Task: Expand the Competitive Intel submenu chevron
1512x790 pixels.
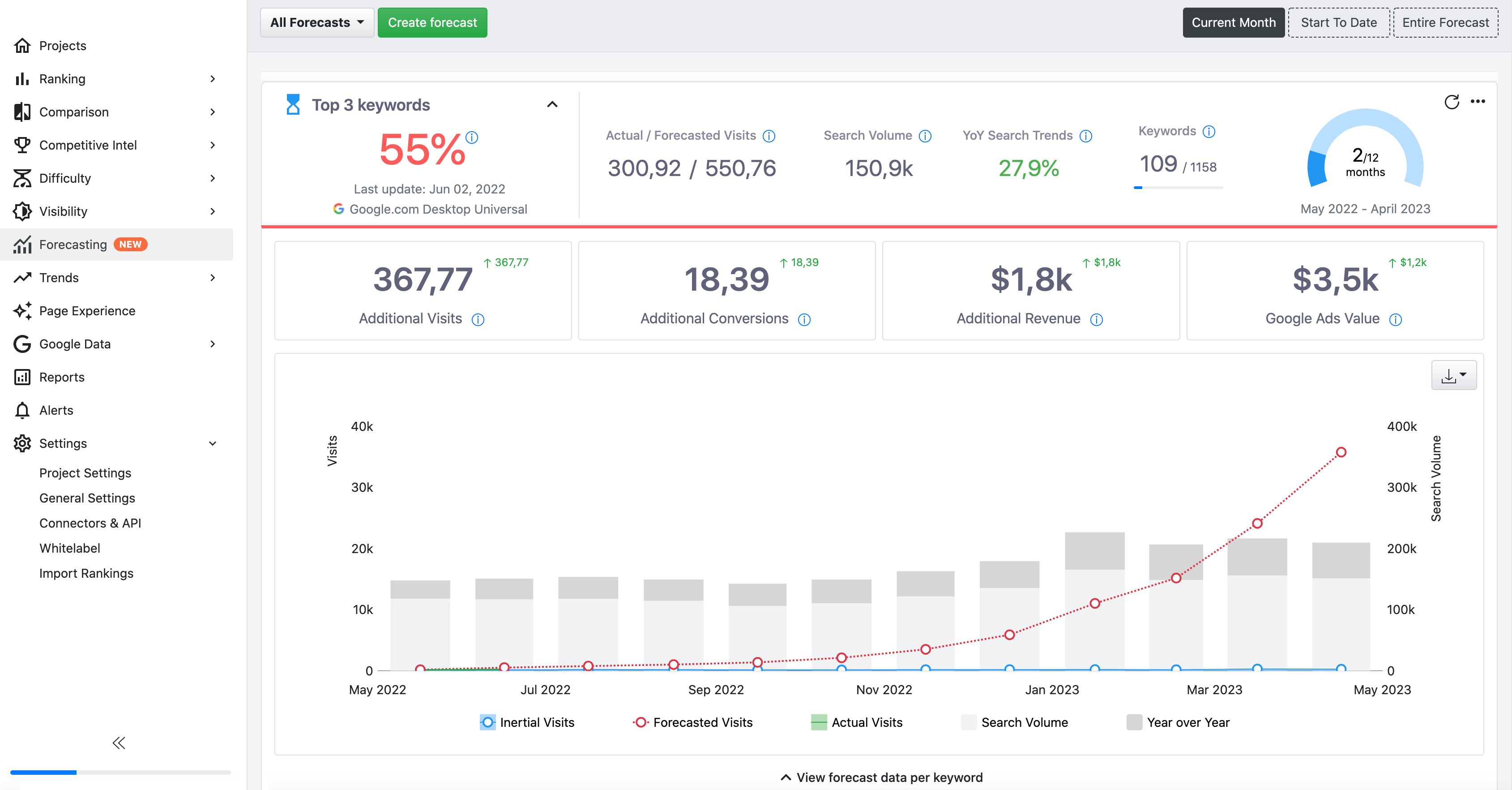Action: tap(213, 145)
